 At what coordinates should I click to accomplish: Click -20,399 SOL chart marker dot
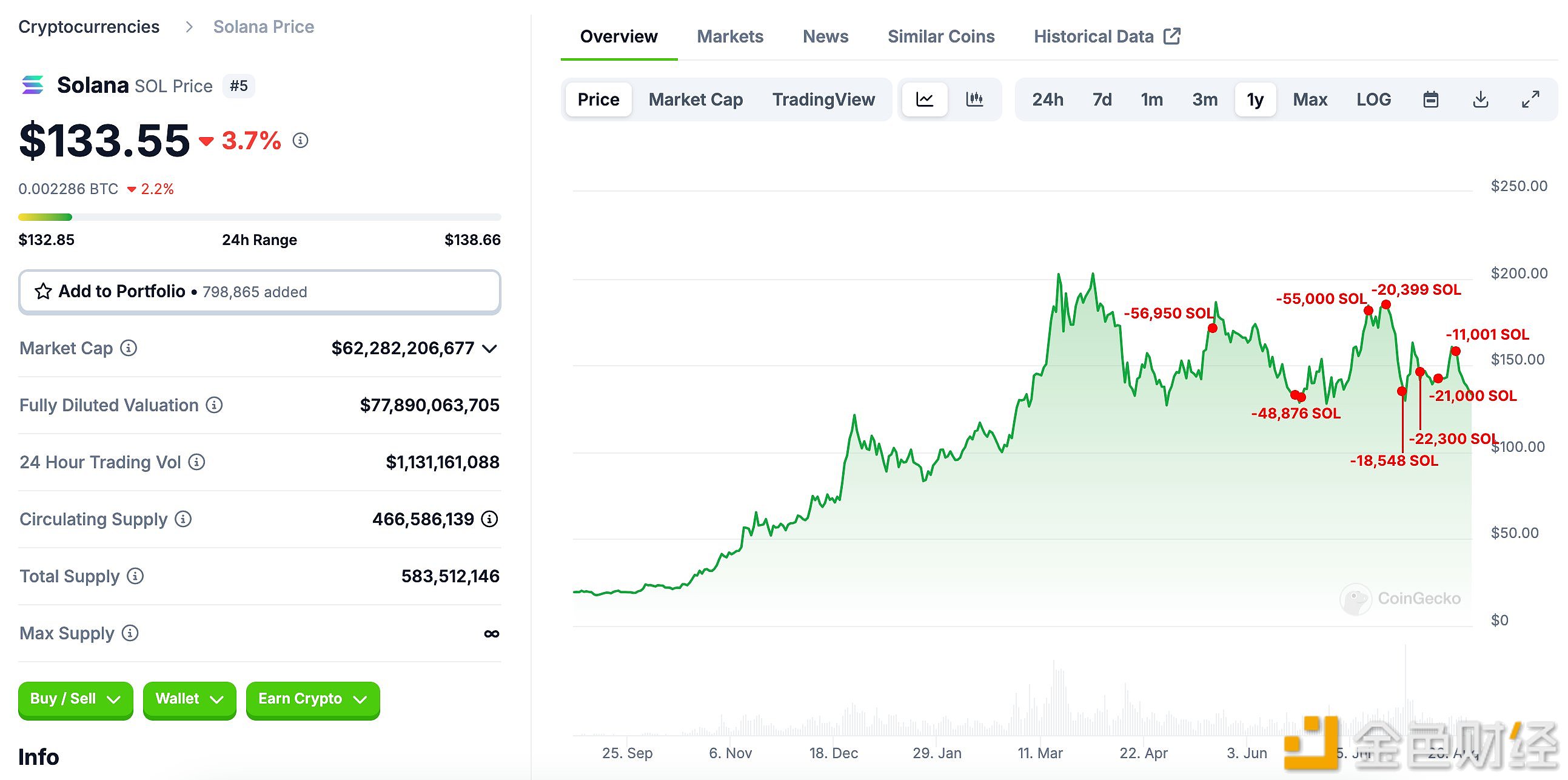coord(1386,304)
